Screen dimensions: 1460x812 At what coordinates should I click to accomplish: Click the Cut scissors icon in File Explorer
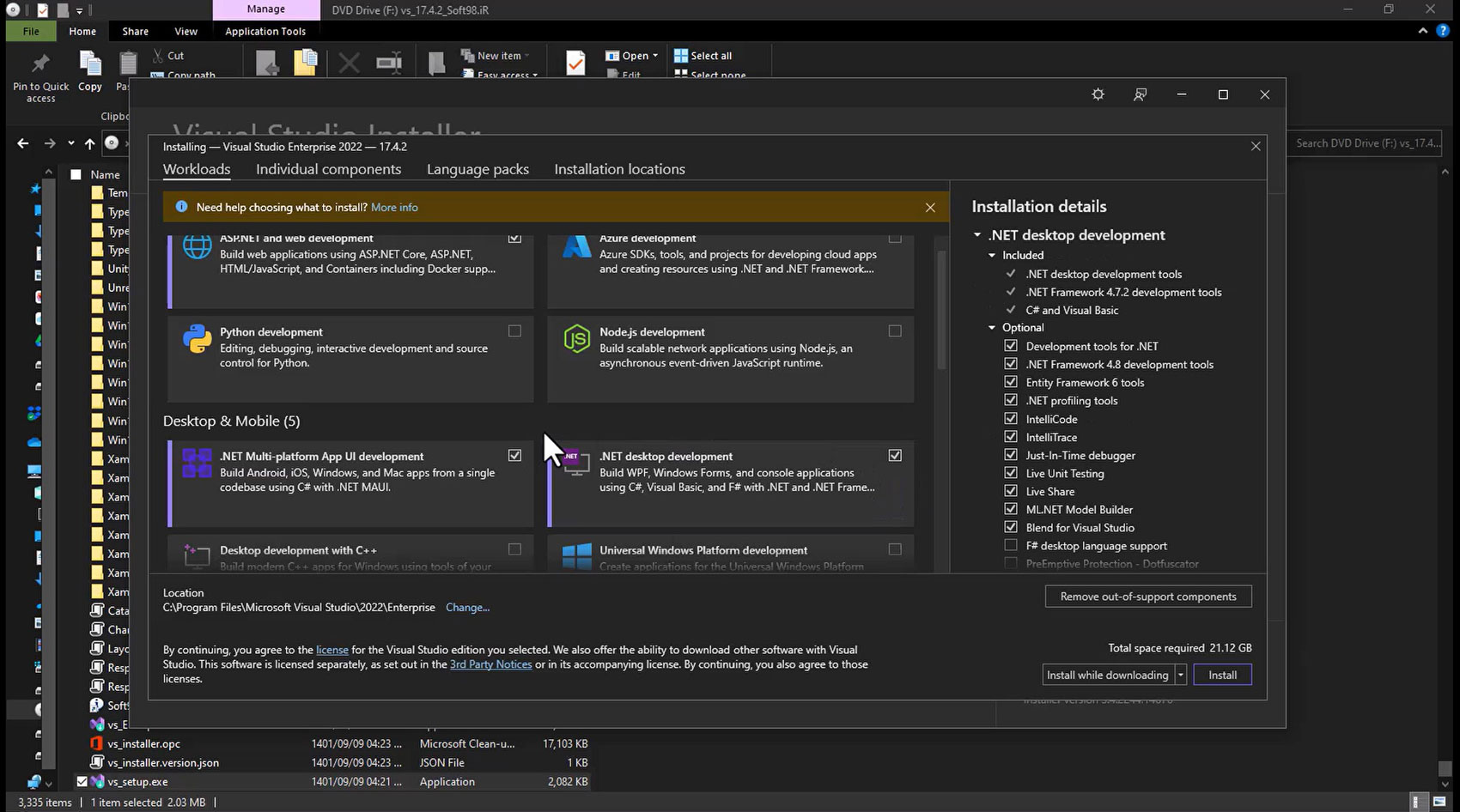click(158, 56)
